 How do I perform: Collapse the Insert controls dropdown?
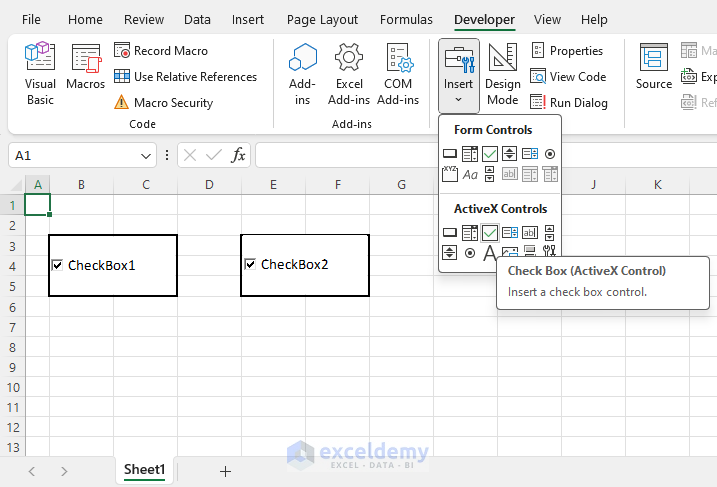pyautogui.click(x=459, y=76)
